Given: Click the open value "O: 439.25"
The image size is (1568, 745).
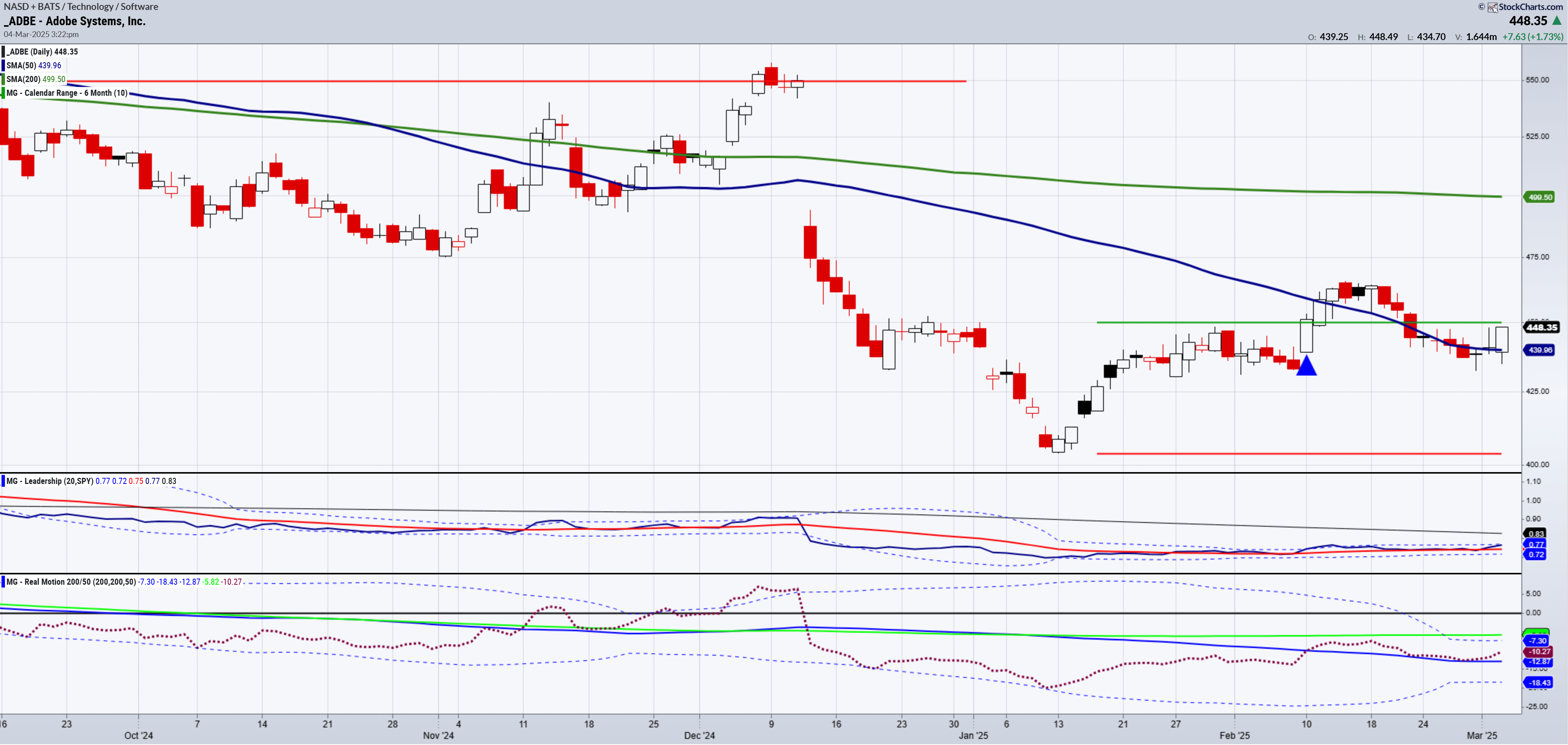Looking at the screenshot, I should 1328,37.
